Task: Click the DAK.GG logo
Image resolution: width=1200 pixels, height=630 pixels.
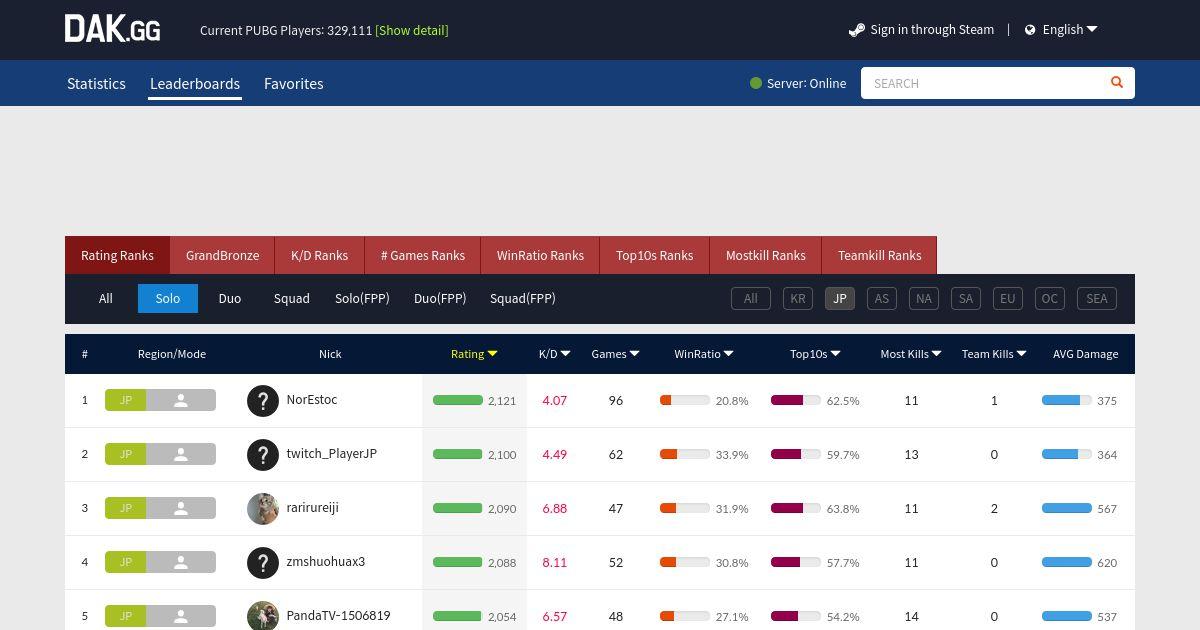Action: (x=112, y=29)
